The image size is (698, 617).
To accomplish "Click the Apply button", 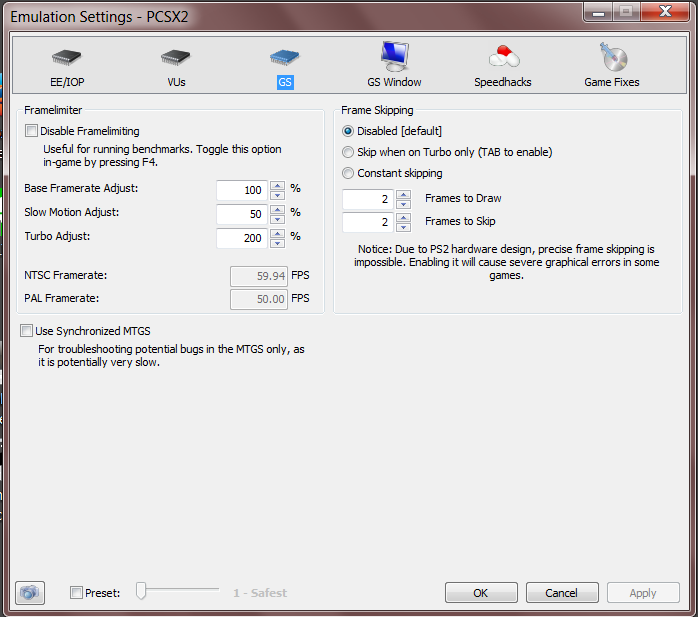I will point(643,593).
